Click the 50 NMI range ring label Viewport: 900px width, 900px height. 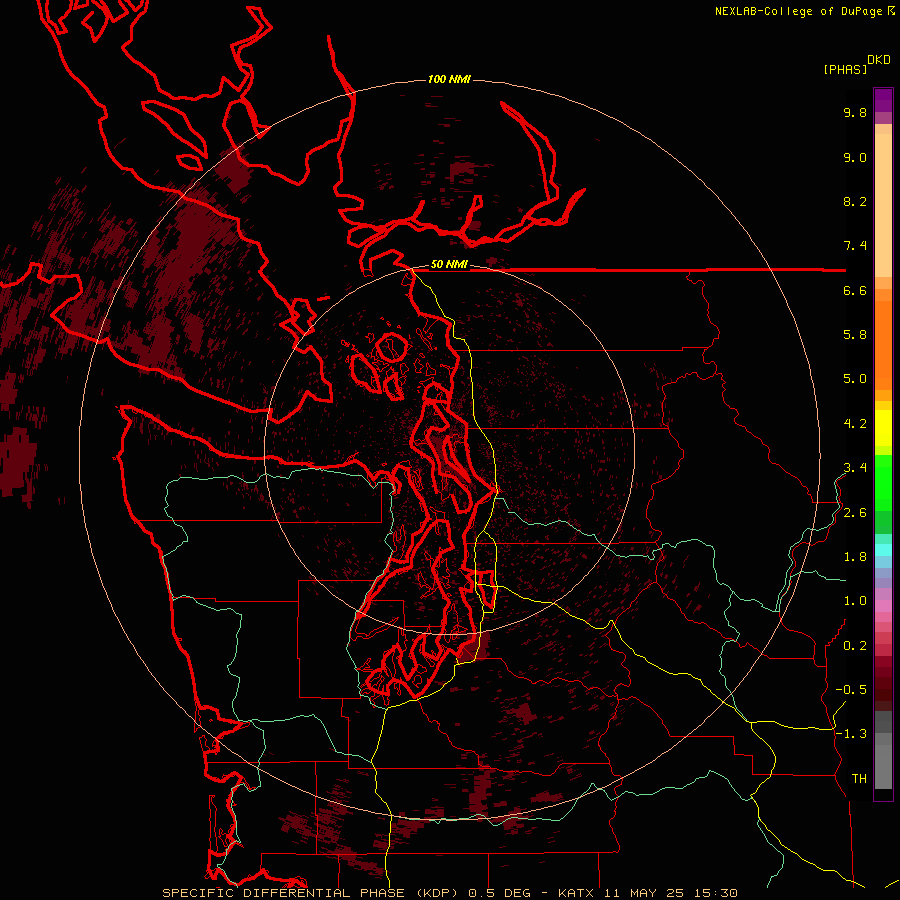pos(449,264)
